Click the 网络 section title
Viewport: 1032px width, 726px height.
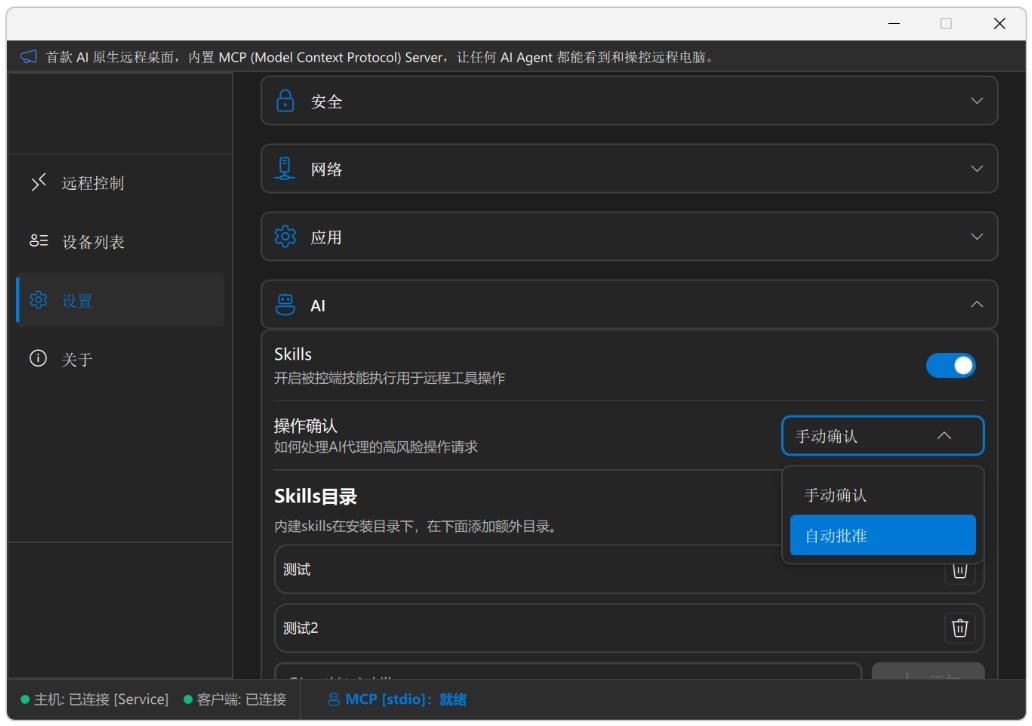point(326,170)
